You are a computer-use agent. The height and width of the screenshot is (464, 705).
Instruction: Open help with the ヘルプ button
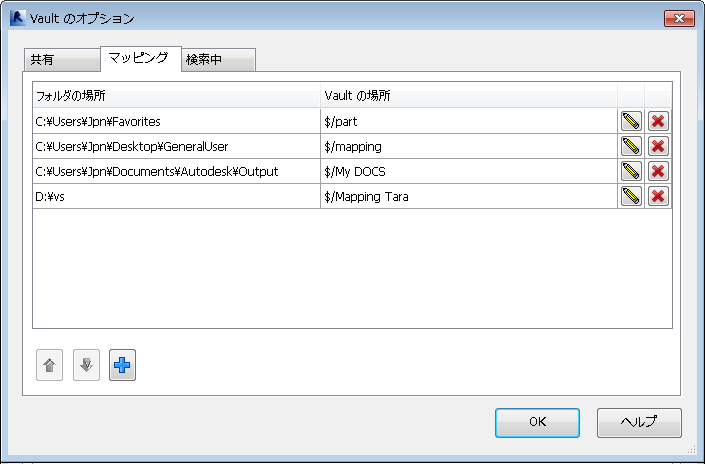pyautogui.click(x=639, y=423)
